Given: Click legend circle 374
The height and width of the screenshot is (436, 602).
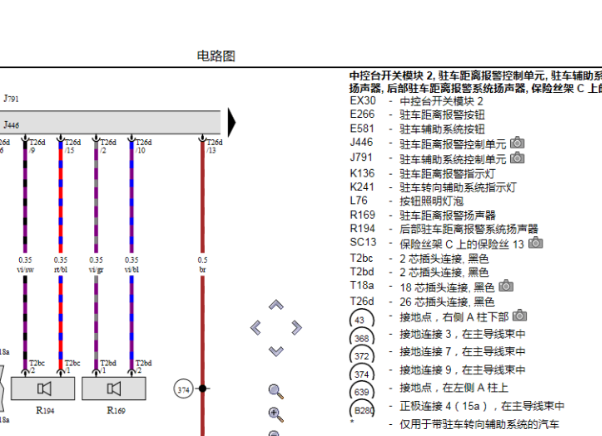Looking at the screenshot, I should (x=361, y=373).
